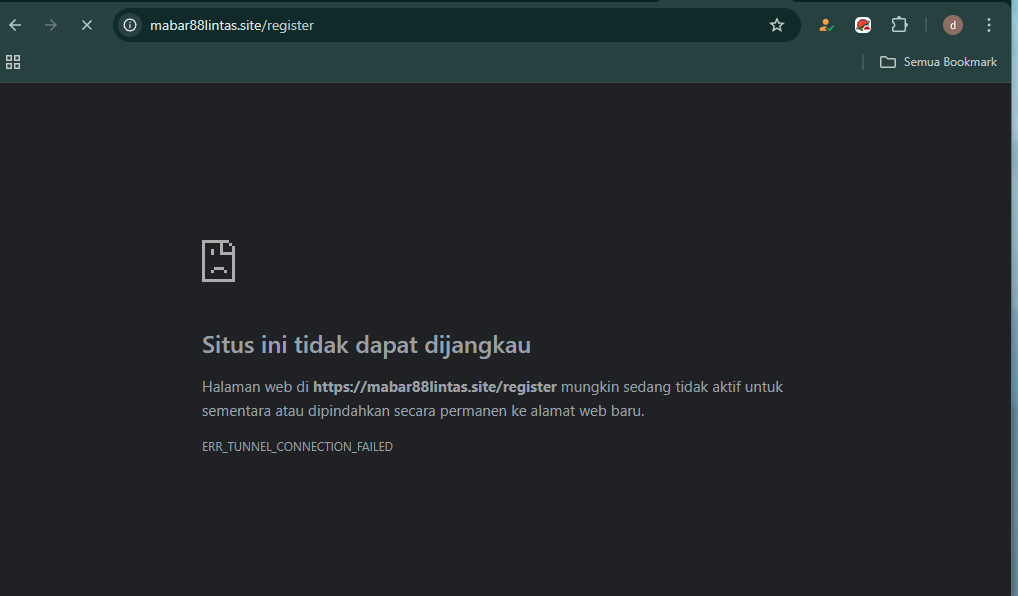Open the Semua Bookmark folder
The width and height of the screenshot is (1018, 596).
938,62
